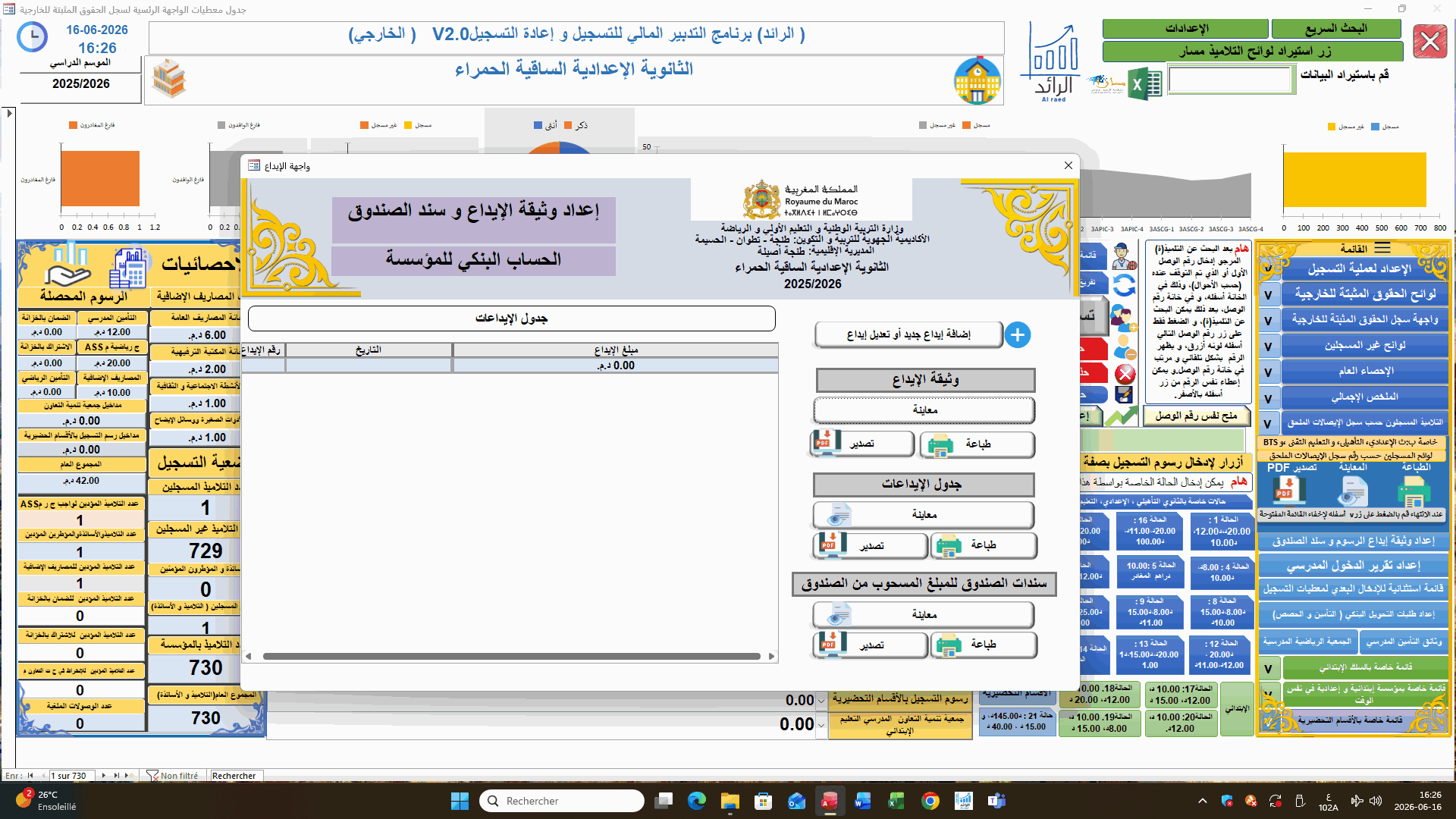The width and height of the screenshot is (1456, 819).
Task: Click the red X exit button in header
Action: click(1430, 40)
